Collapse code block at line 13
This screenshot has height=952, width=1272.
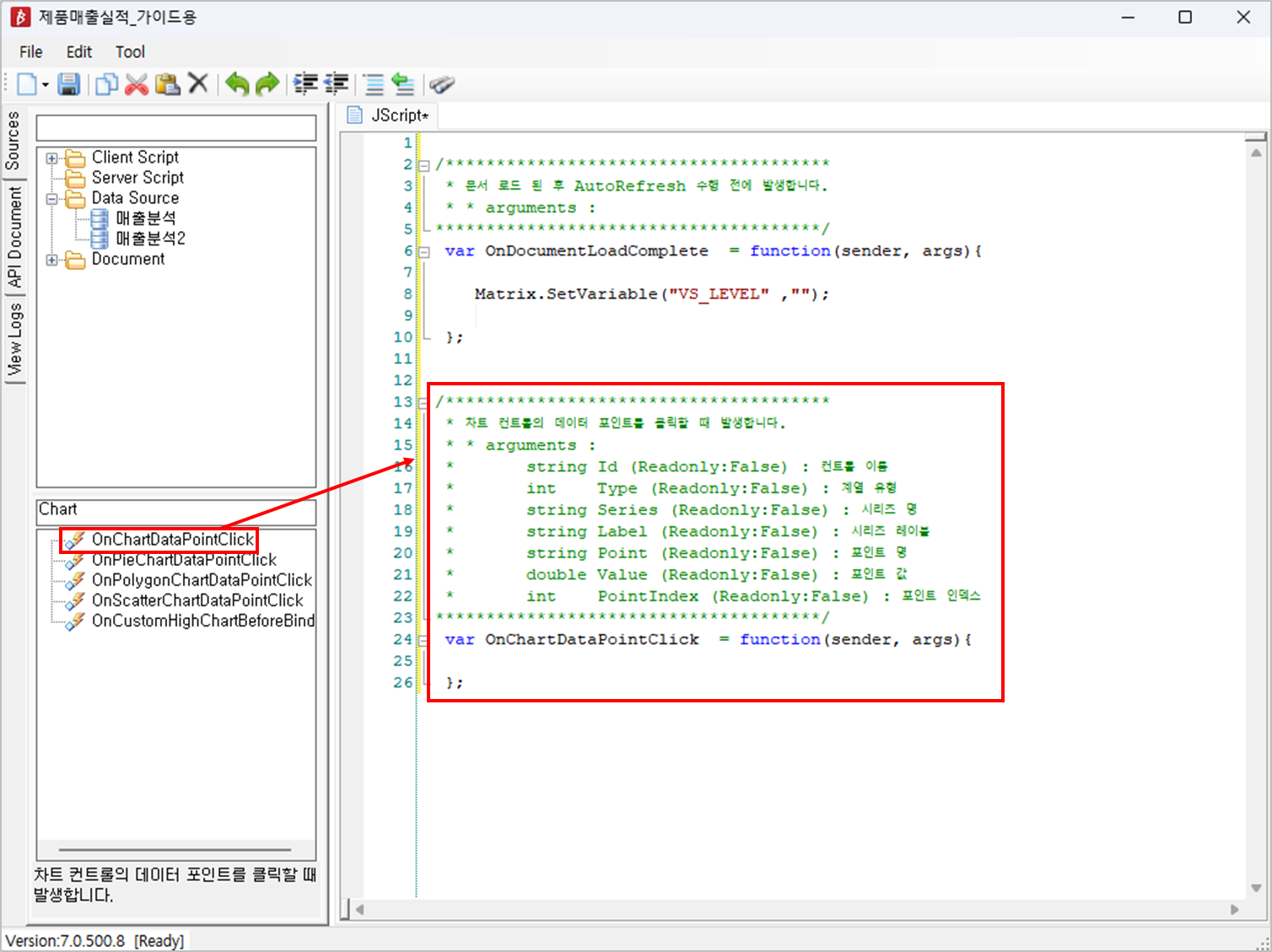(423, 403)
